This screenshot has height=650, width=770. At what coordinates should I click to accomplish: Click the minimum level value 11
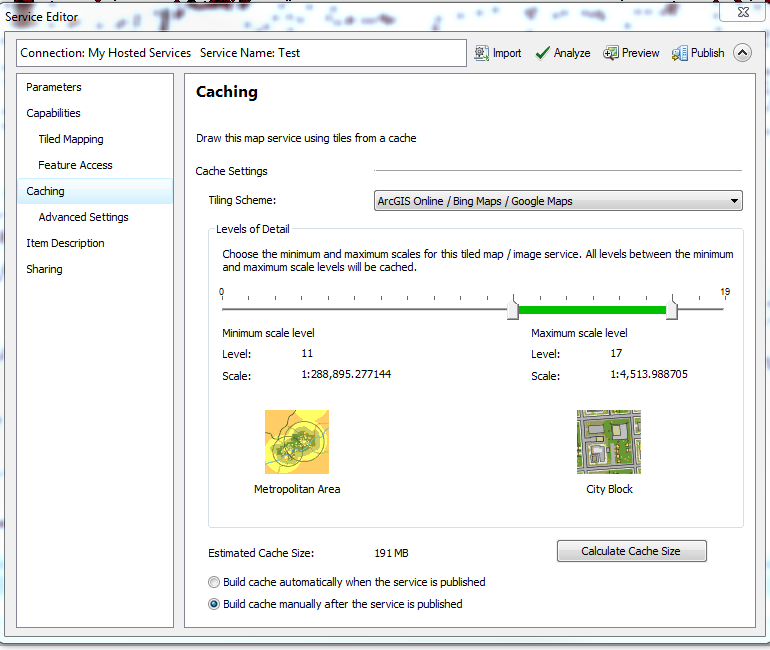[307, 353]
